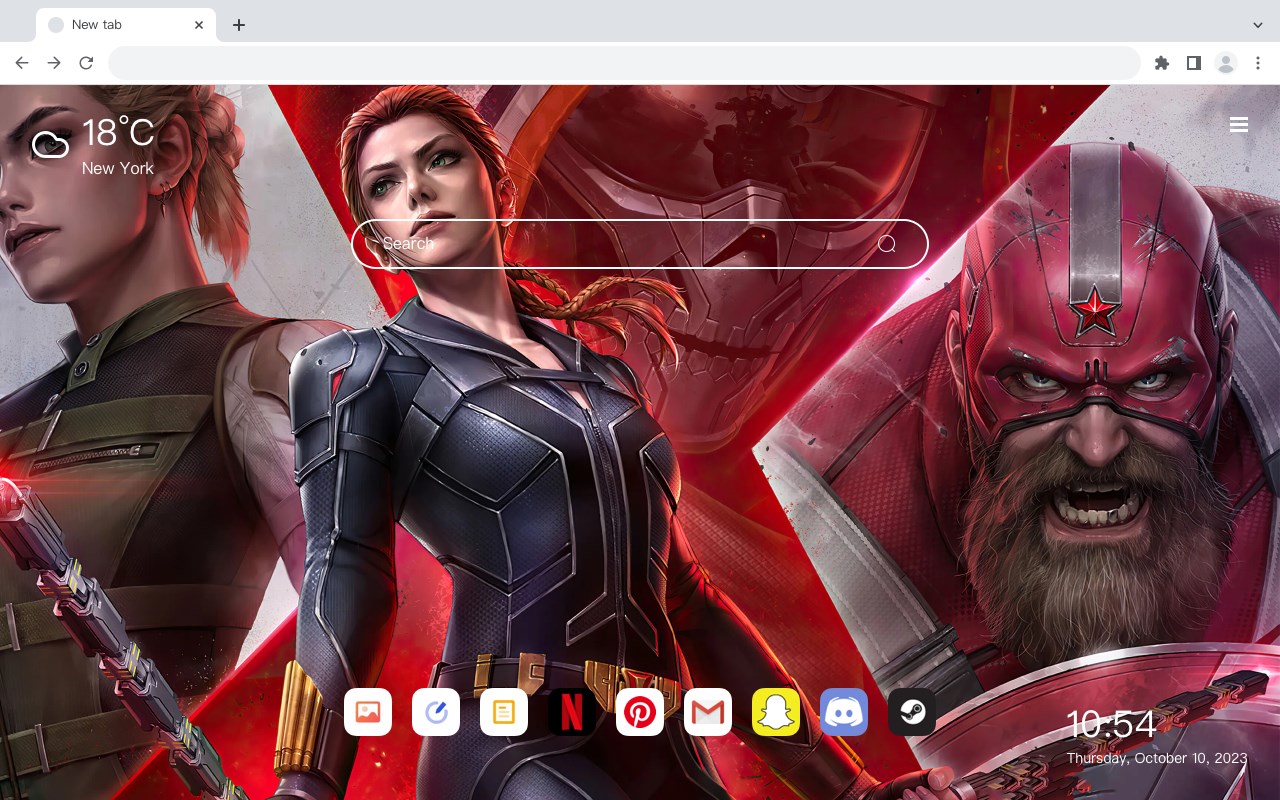The width and height of the screenshot is (1280, 800).
Task: Open the Steam shortcut
Action: [912, 712]
